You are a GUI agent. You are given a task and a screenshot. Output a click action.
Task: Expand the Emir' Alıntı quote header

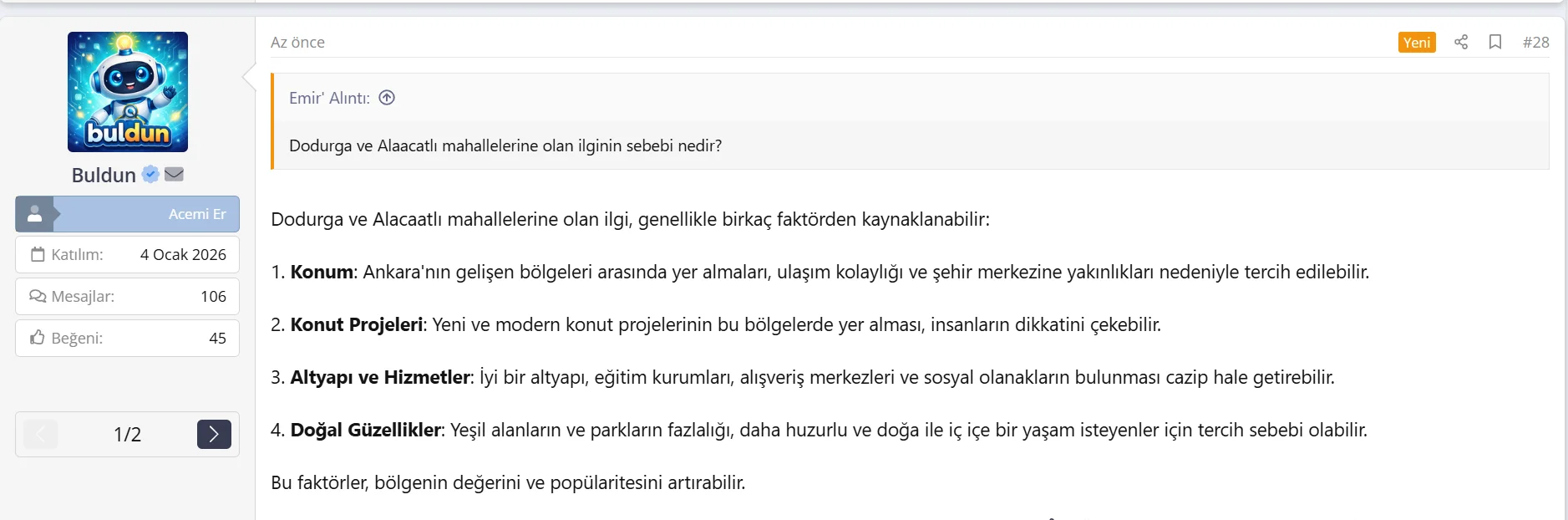click(329, 98)
